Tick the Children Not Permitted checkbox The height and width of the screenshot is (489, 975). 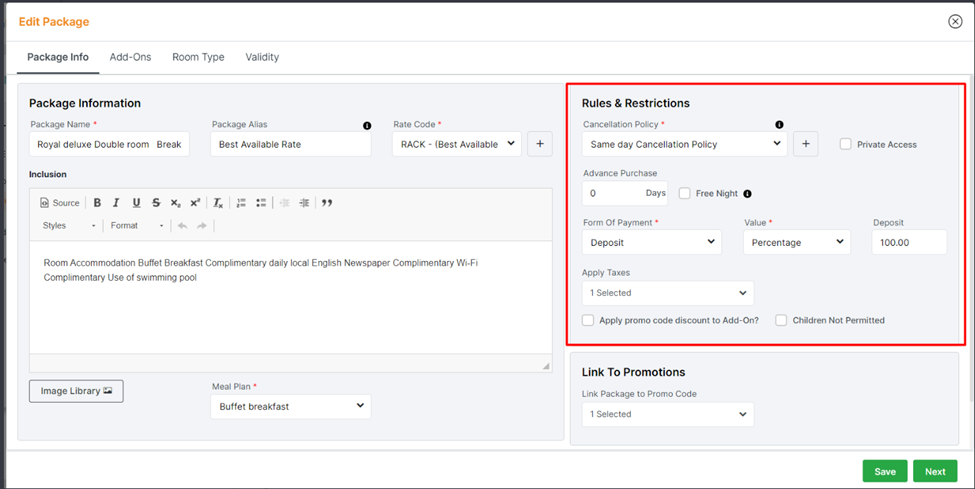[x=781, y=320]
